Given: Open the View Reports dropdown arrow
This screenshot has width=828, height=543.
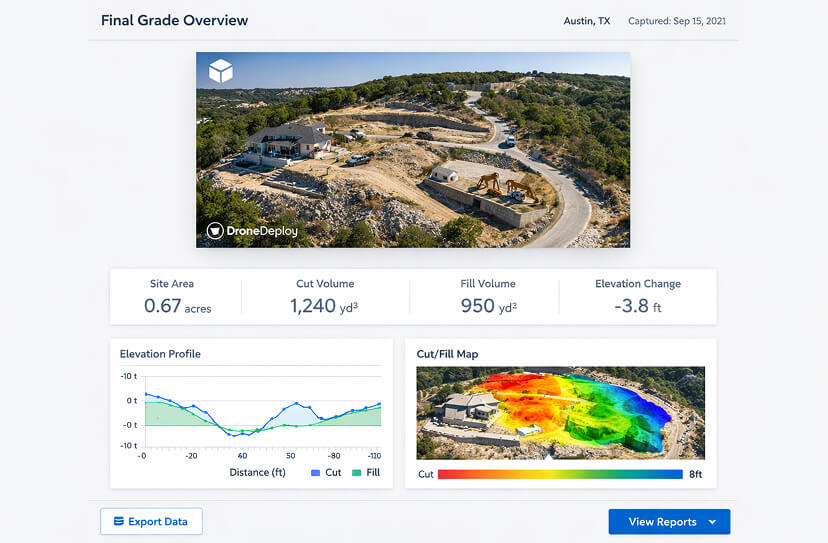Looking at the screenshot, I should coord(712,522).
